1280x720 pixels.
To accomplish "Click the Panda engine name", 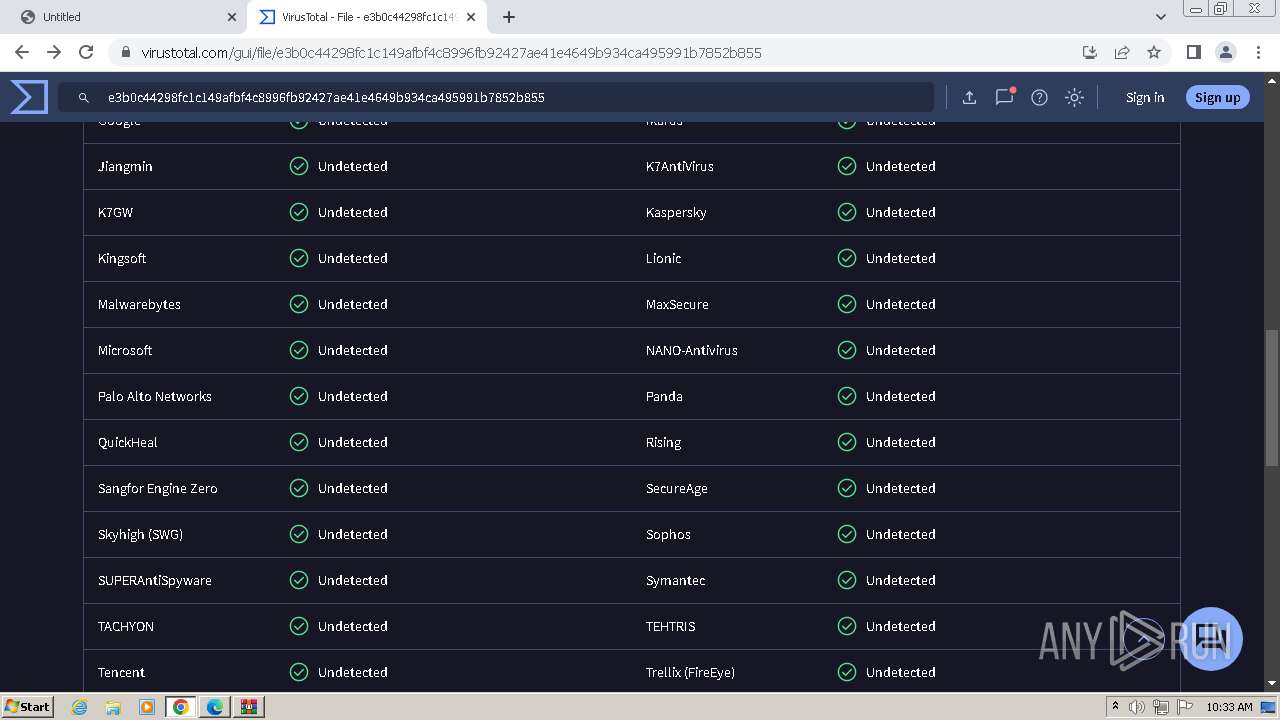I will (x=664, y=396).
